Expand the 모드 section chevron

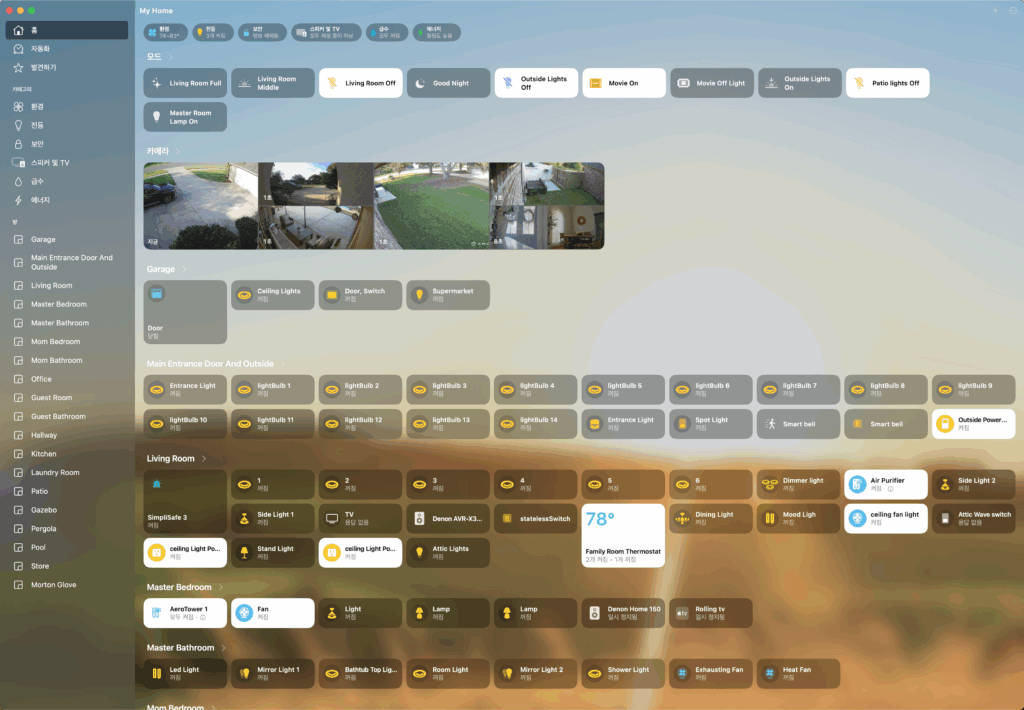click(x=170, y=57)
